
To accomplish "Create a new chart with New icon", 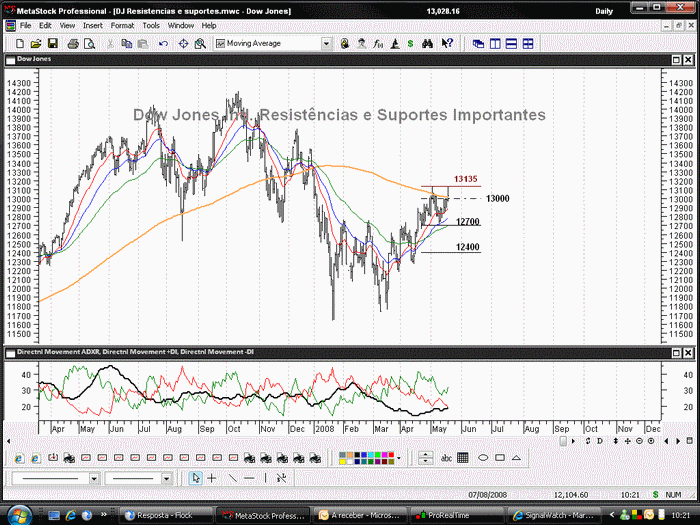I will (20, 44).
